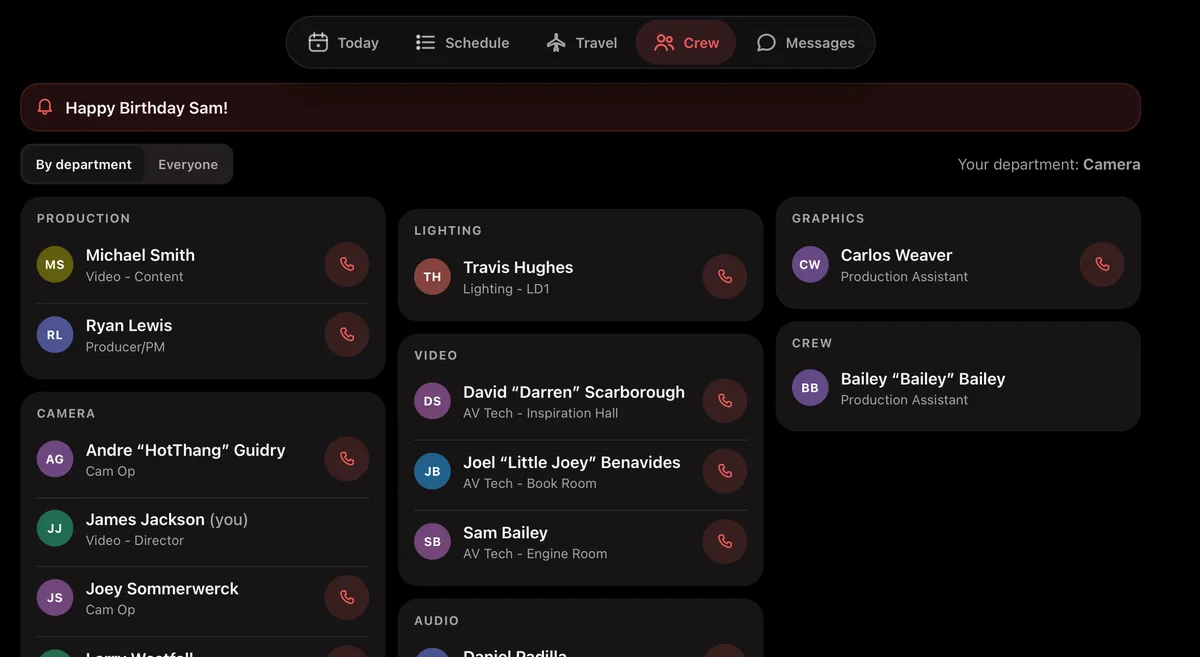Open RL avatar for Ryan Lewis
This screenshot has height=657, width=1200.
tap(55, 335)
